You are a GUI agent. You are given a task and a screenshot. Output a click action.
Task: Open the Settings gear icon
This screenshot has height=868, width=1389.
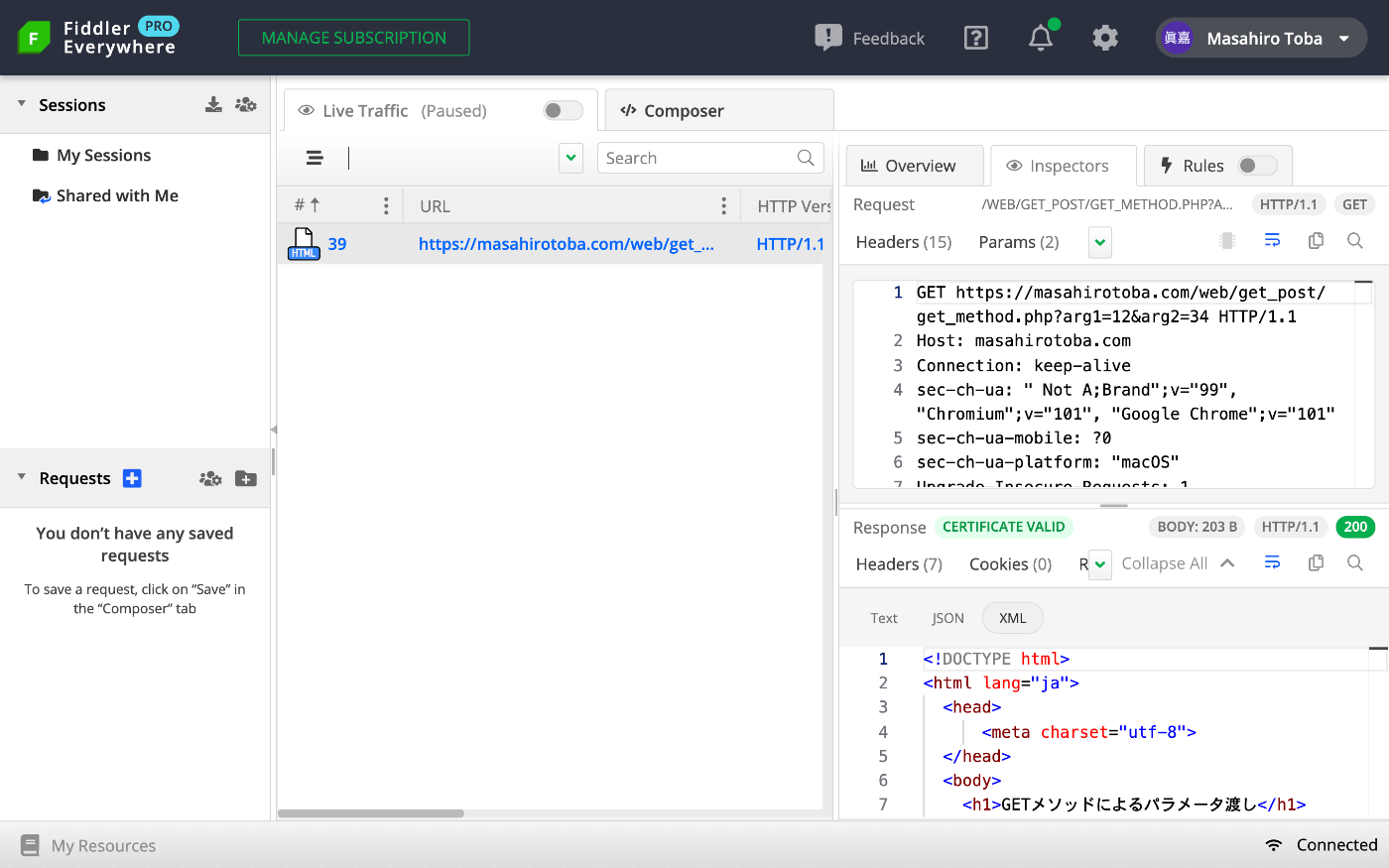point(1105,38)
